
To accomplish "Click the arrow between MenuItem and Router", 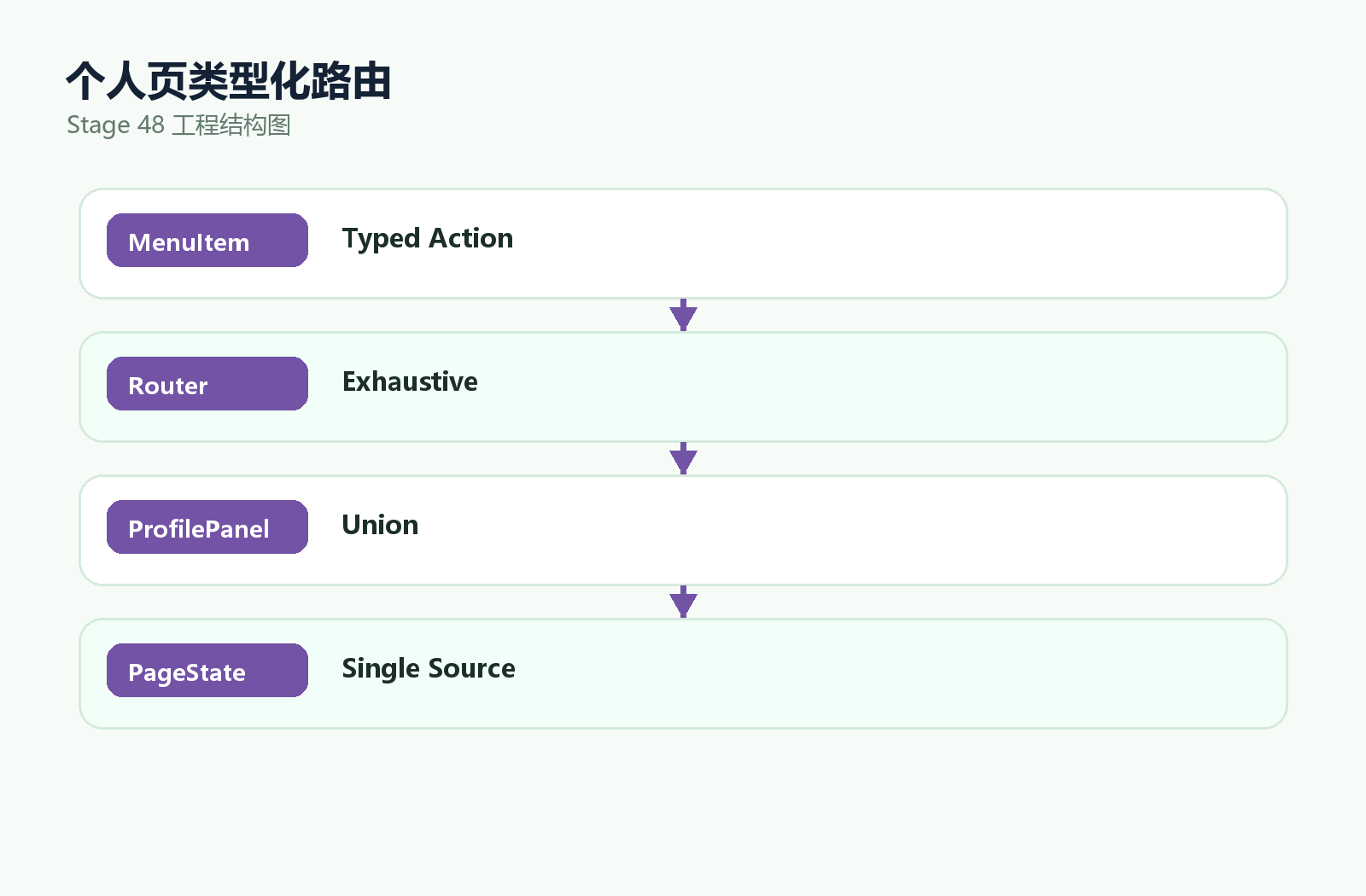I will [x=683, y=315].
